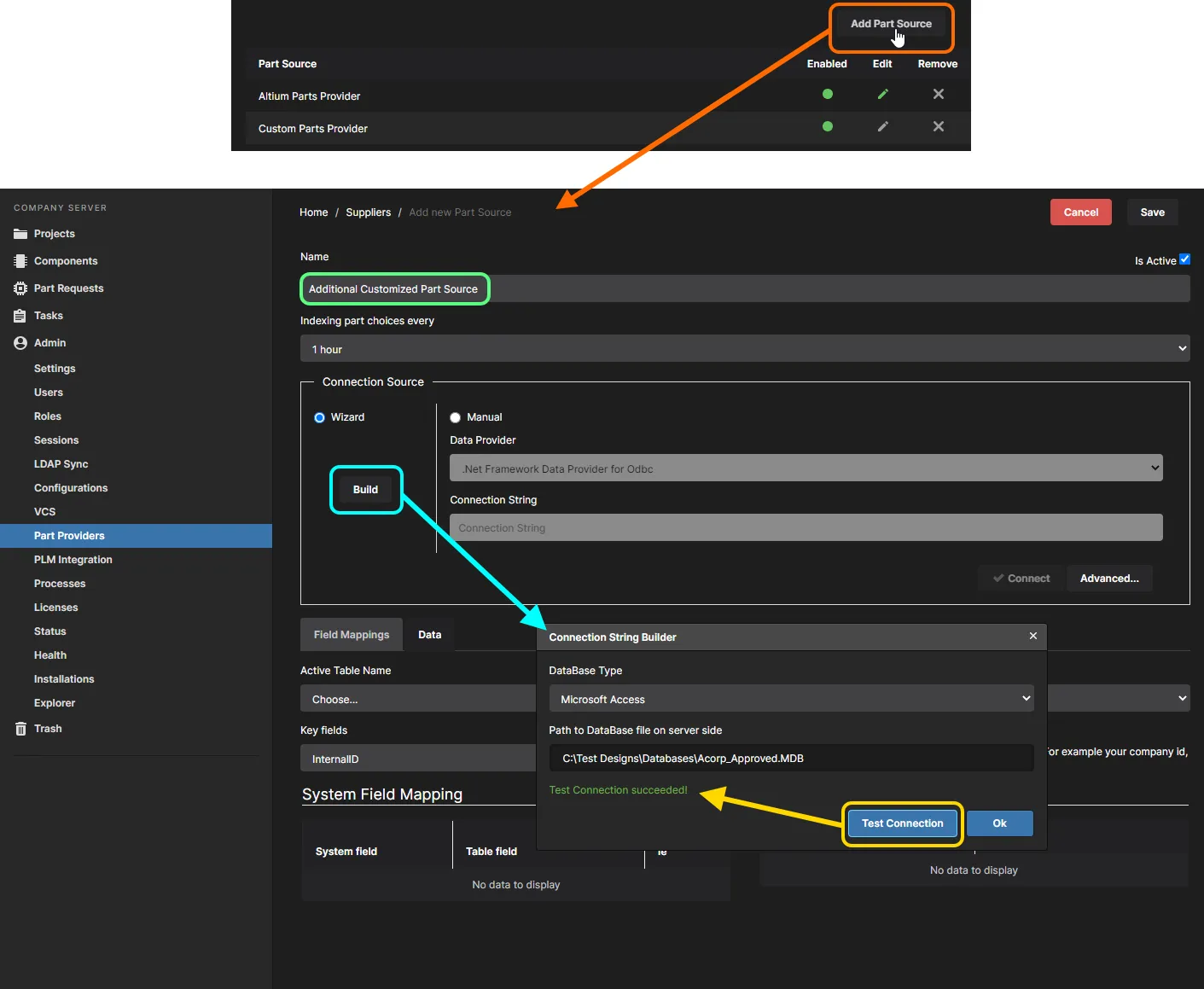Toggle enabled dot for Altium Parts Provider
The height and width of the screenshot is (989, 1204).
(828, 94)
